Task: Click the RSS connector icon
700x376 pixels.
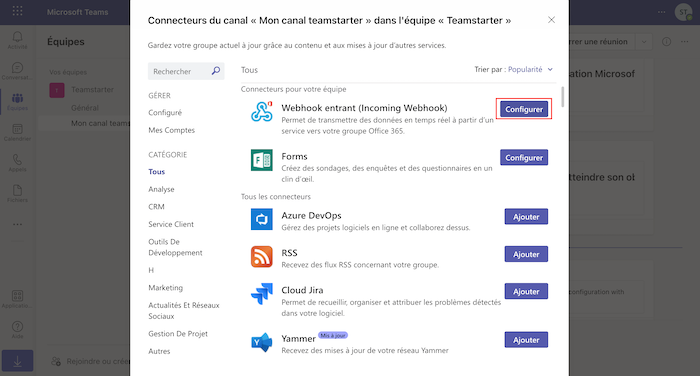Action: (262, 257)
